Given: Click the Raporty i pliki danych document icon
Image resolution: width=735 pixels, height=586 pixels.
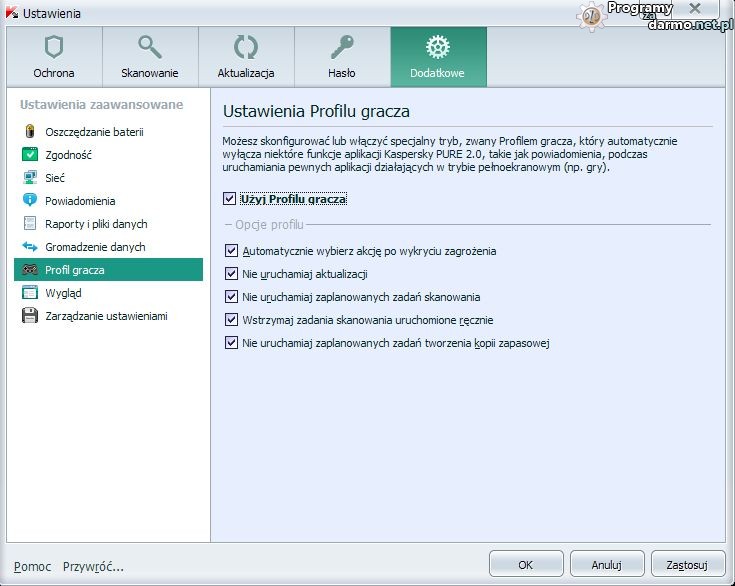Looking at the screenshot, I should [30, 223].
